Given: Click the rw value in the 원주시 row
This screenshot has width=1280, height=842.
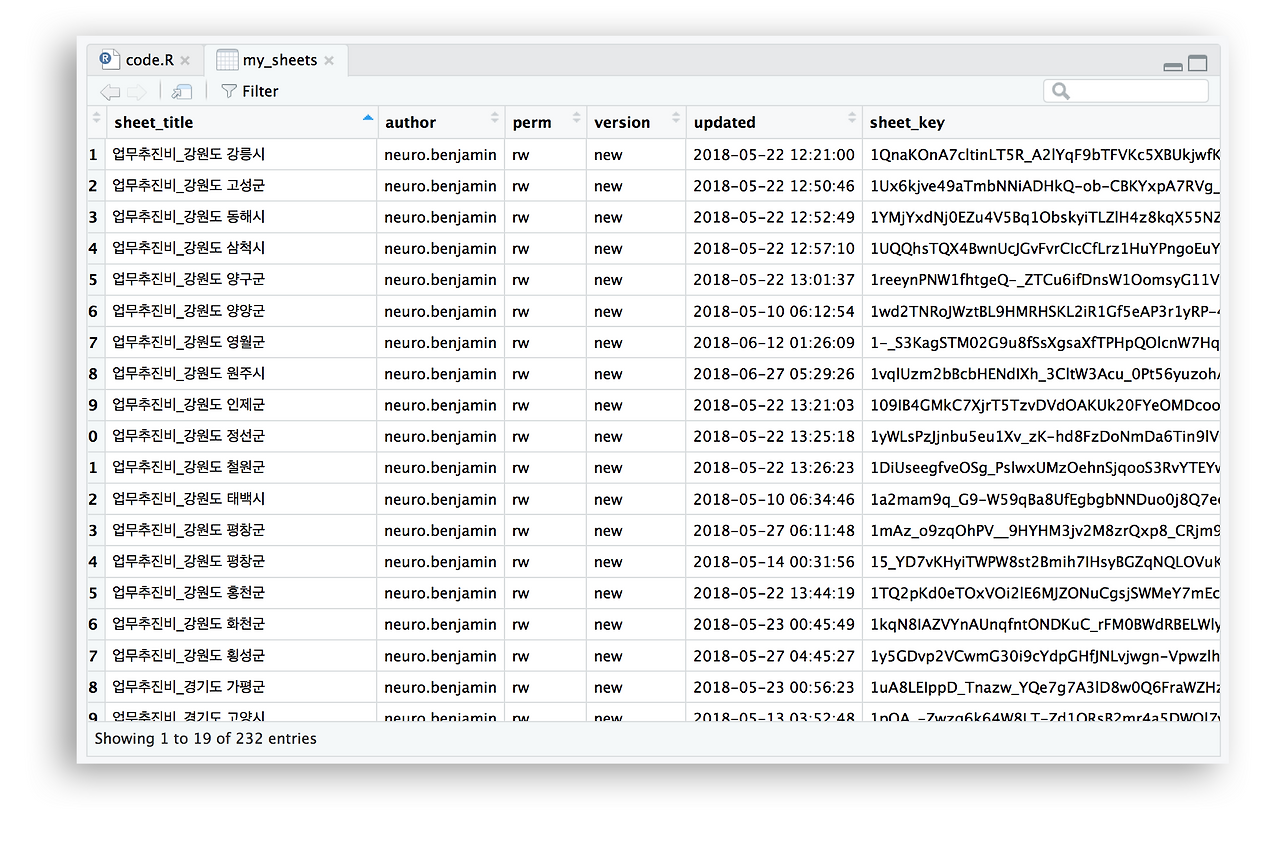Looking at the screenshot, I should click(521, 373).
